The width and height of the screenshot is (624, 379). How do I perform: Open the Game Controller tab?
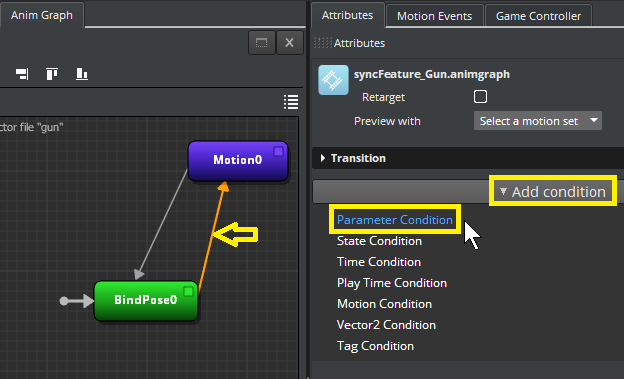[x=538, y=16]
